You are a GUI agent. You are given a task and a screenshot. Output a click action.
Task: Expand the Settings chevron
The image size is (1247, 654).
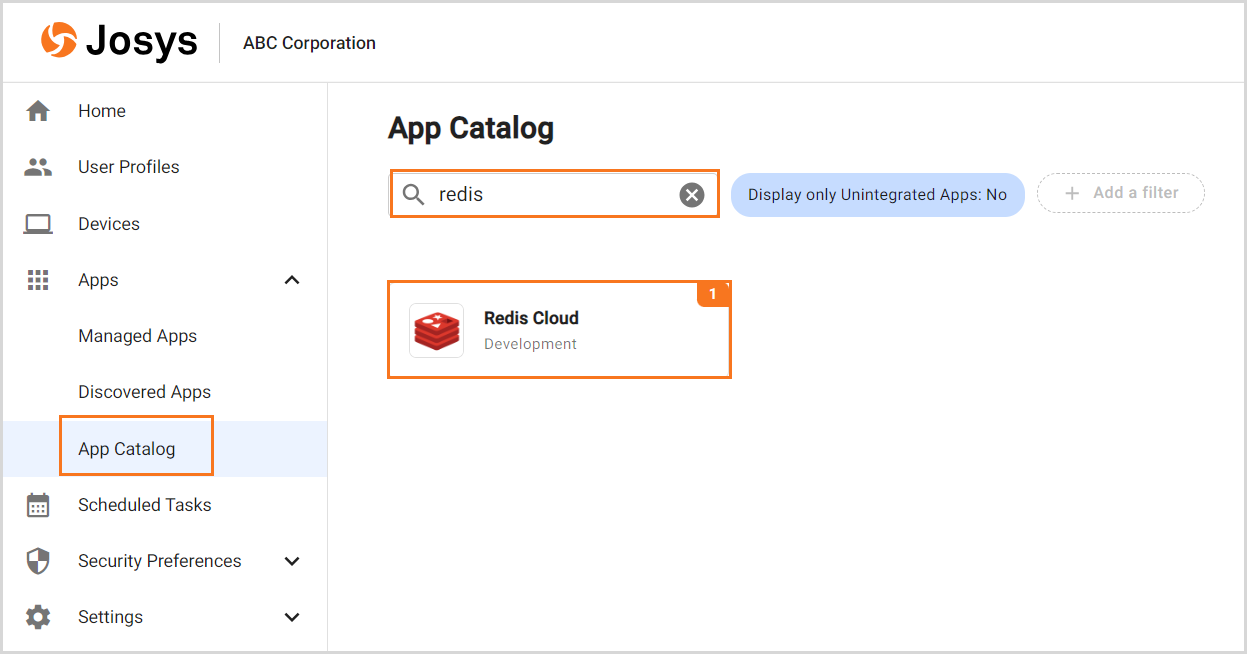pyautogui.click(x=292, y=617)
